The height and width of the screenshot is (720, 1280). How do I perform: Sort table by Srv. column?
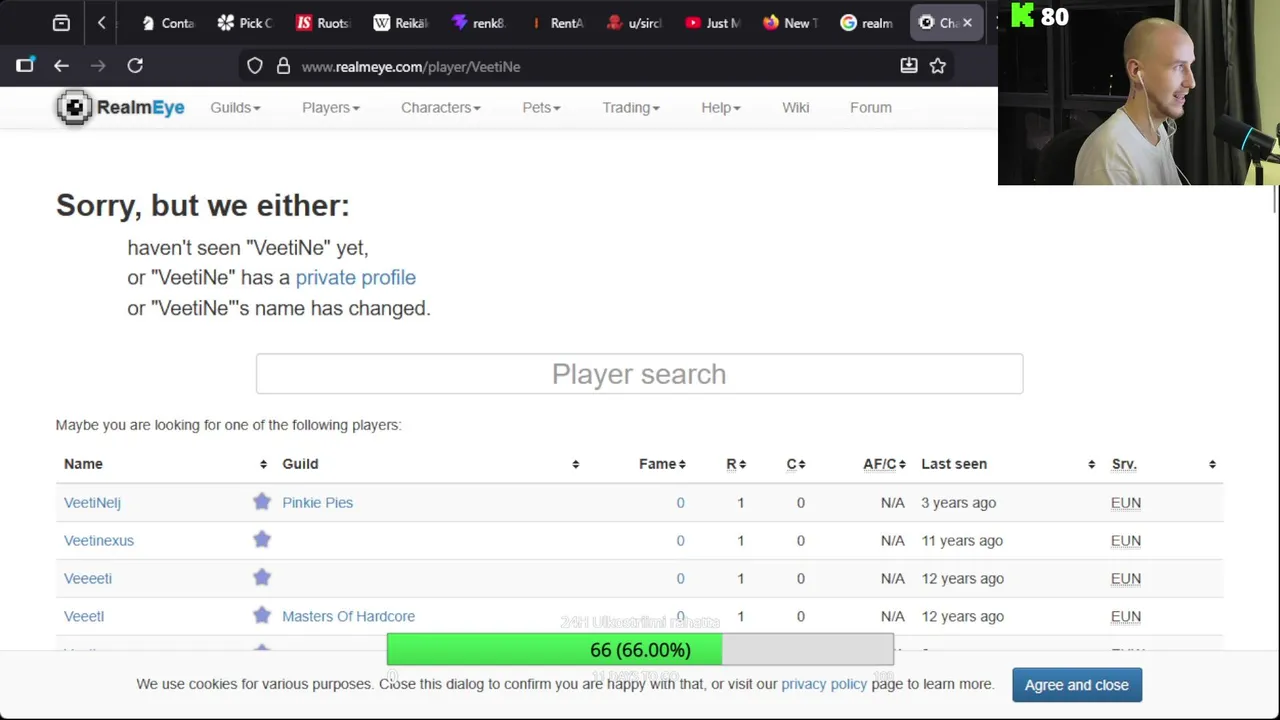point(1163,464)
